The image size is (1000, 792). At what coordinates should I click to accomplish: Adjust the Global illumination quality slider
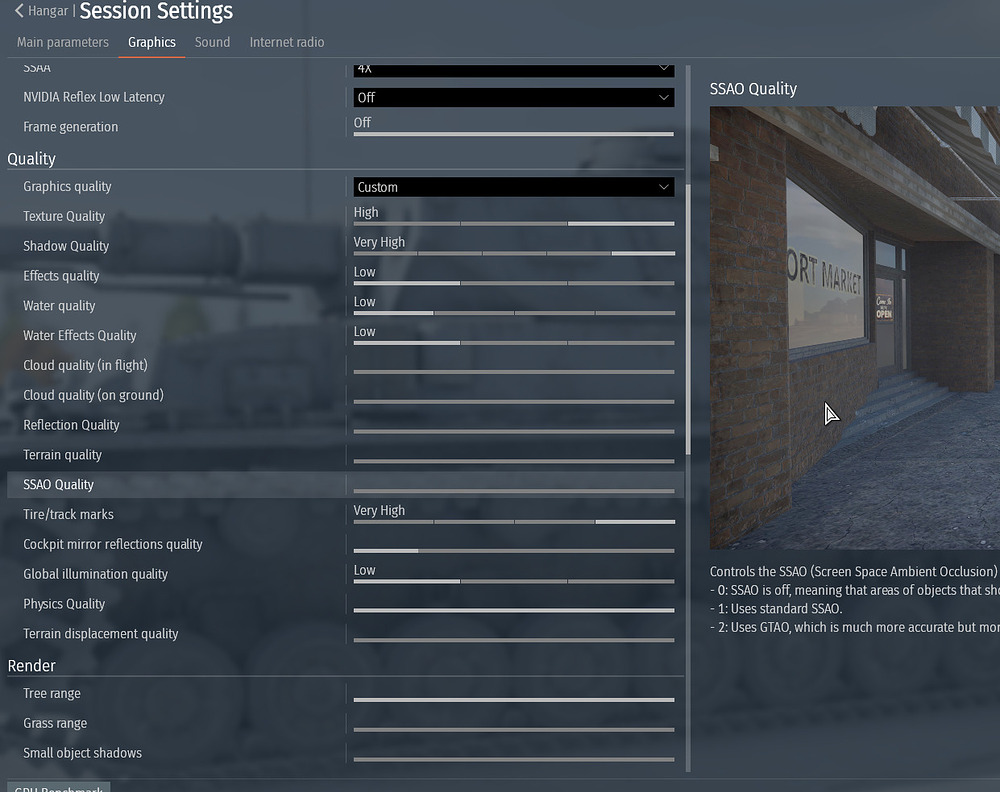tap(513, 581)
